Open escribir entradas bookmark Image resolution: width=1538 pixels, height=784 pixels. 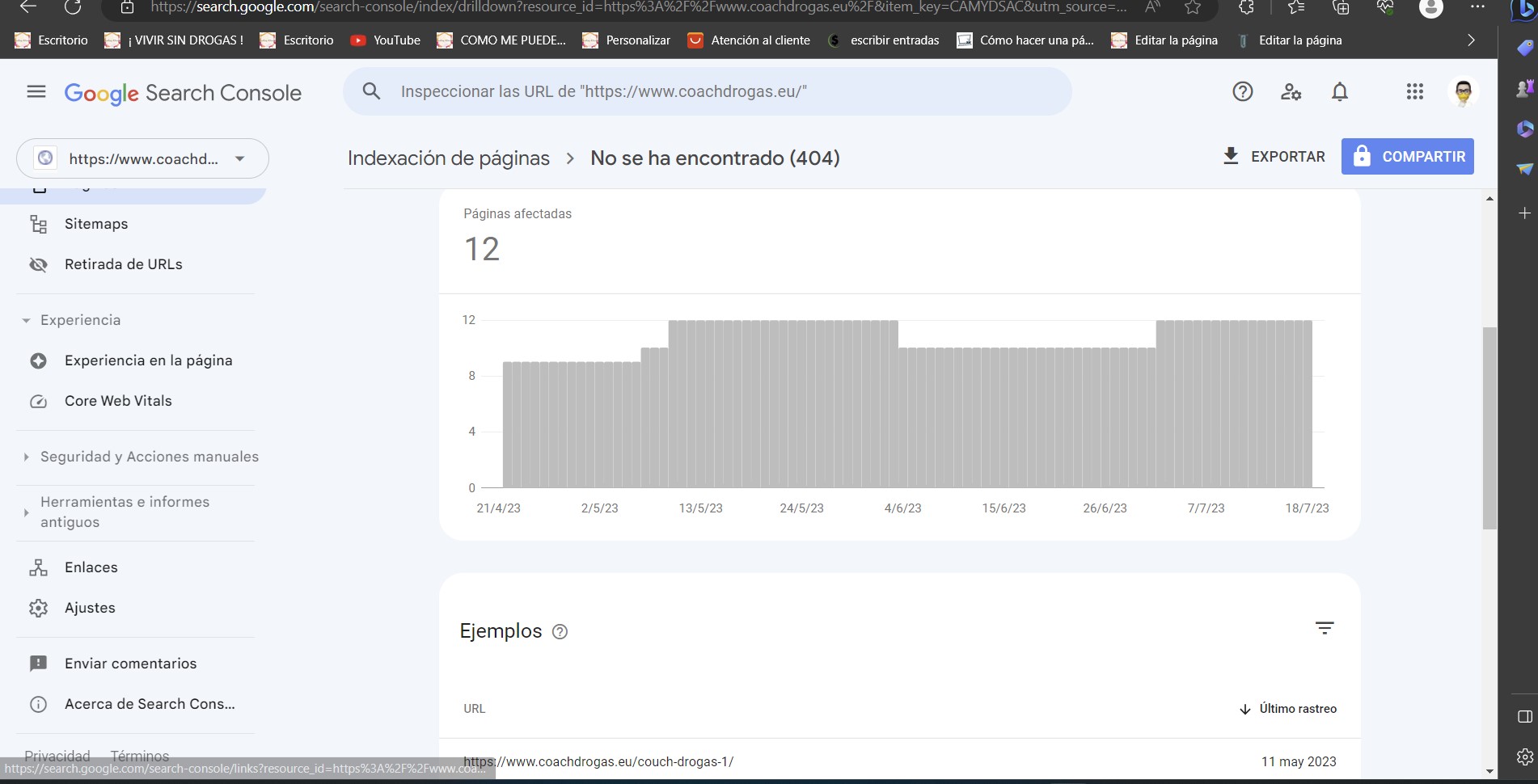[x=882, y=40]
